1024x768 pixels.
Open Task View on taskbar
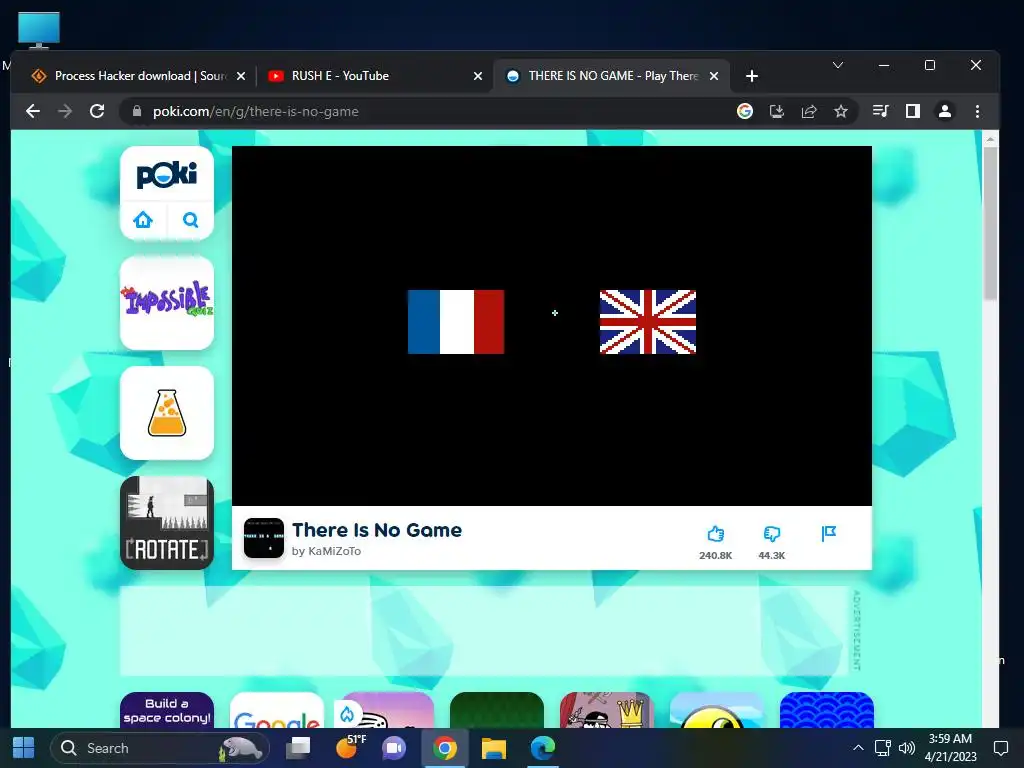tap(300, 748)
